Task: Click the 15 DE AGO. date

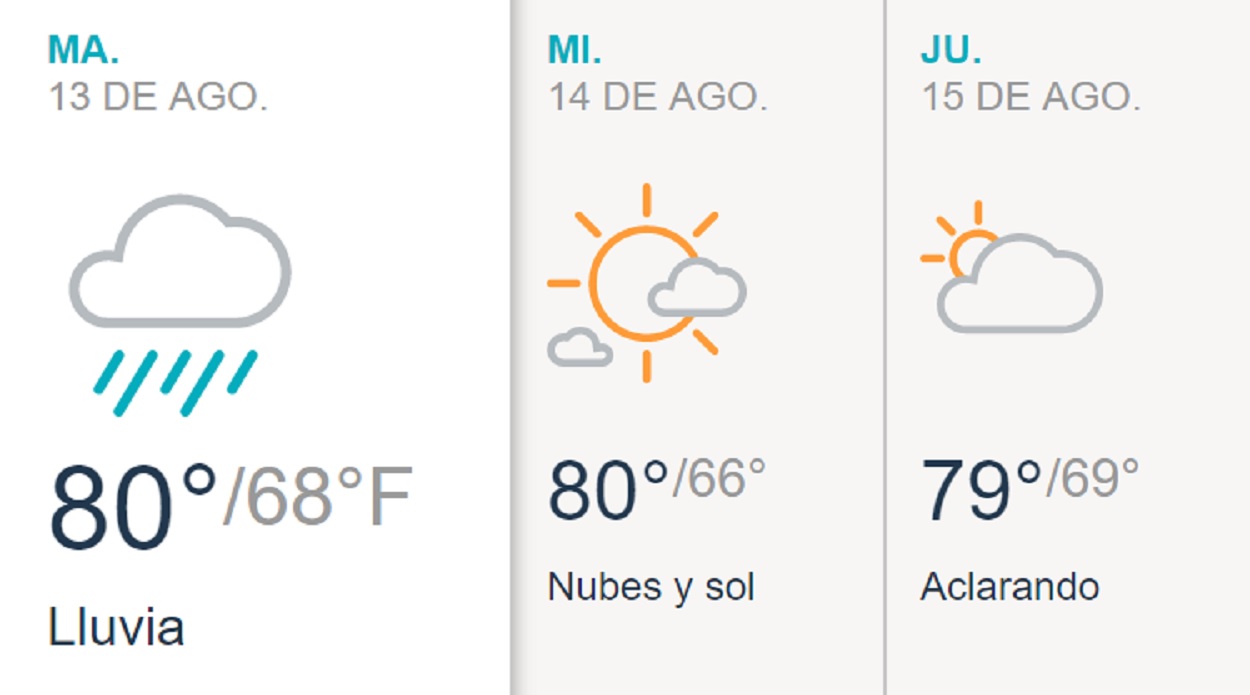Action: point(1030,97)
